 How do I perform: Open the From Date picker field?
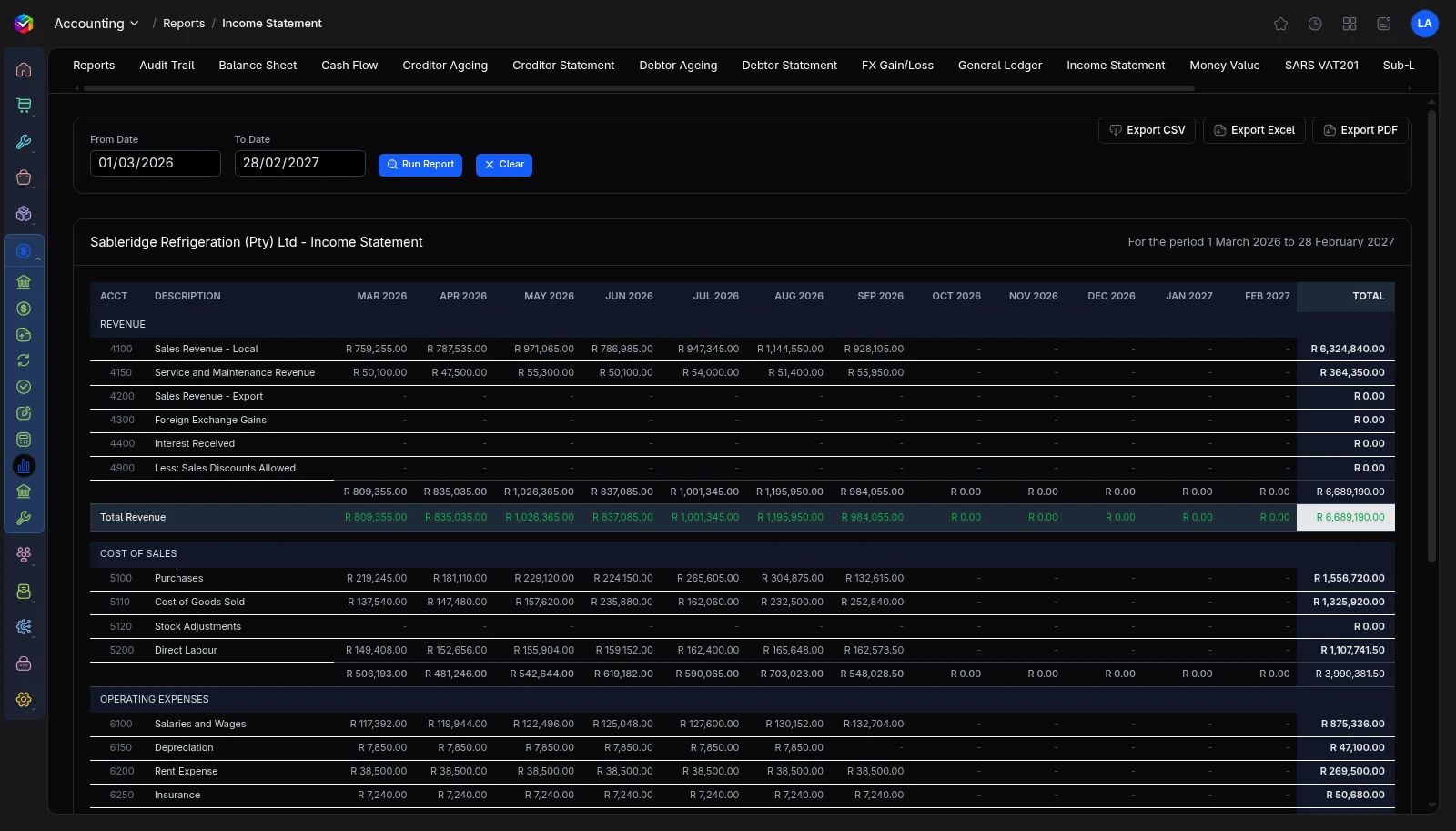pyautogui.click(x=156, y=163)
